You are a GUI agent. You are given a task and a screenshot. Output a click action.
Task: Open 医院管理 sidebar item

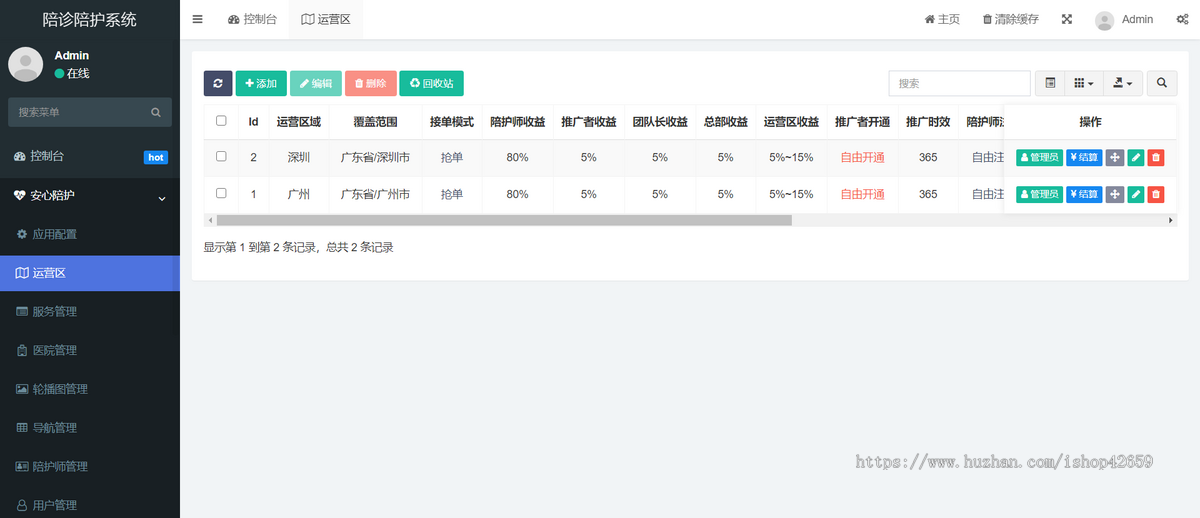click(x=90, y=350)
